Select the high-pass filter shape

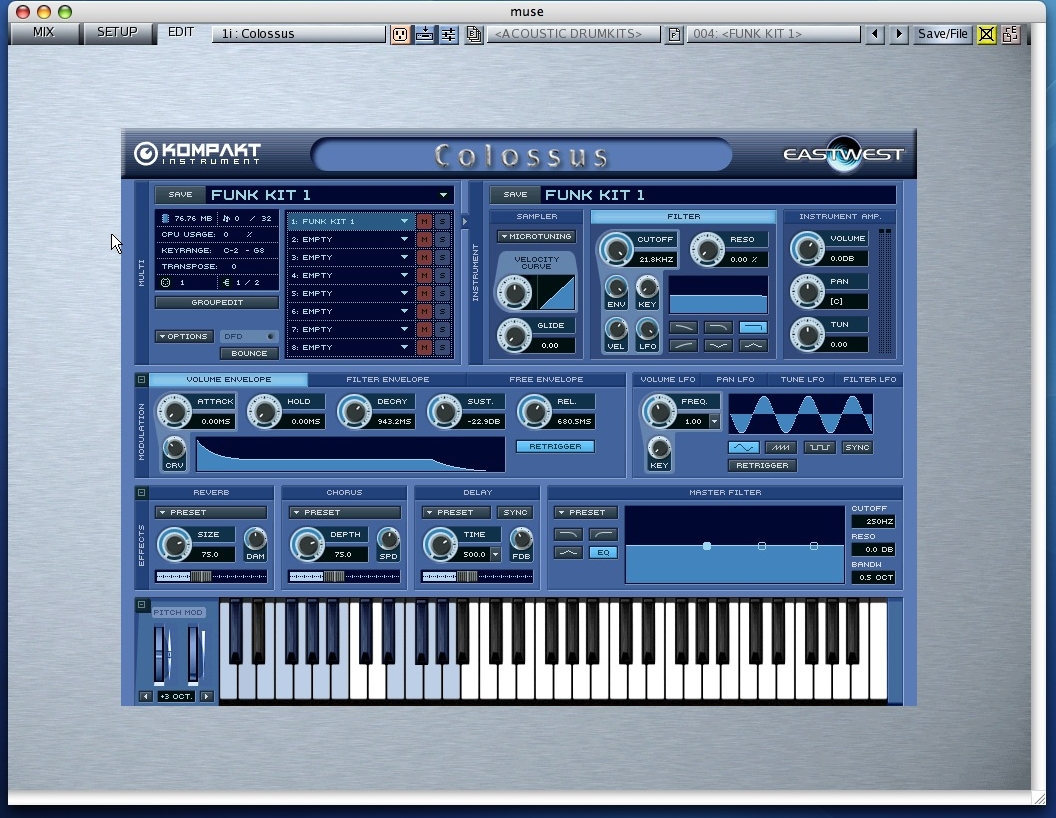point(683,345)
